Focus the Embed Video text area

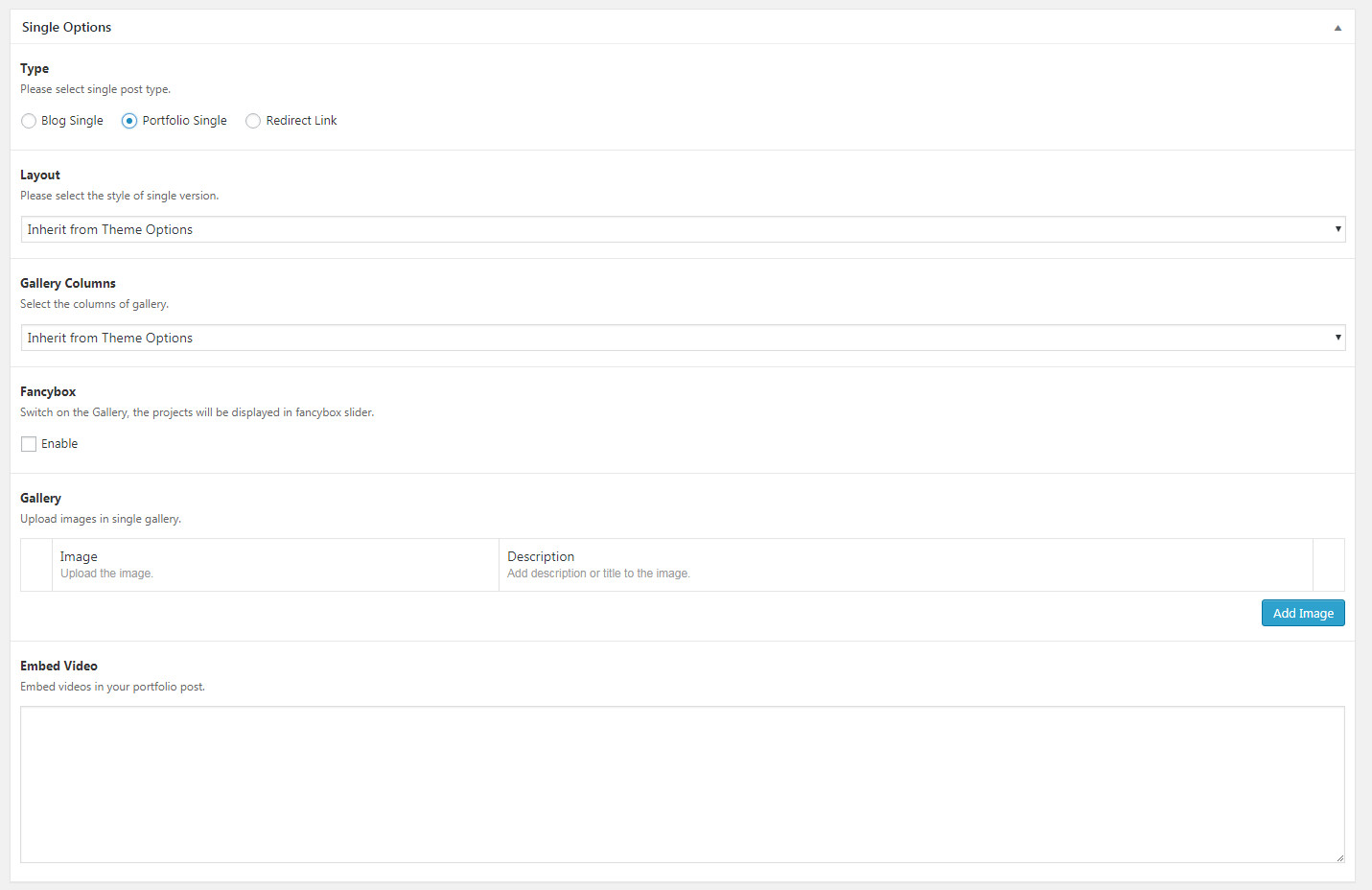pyautogui.click(x=682, y=785)
